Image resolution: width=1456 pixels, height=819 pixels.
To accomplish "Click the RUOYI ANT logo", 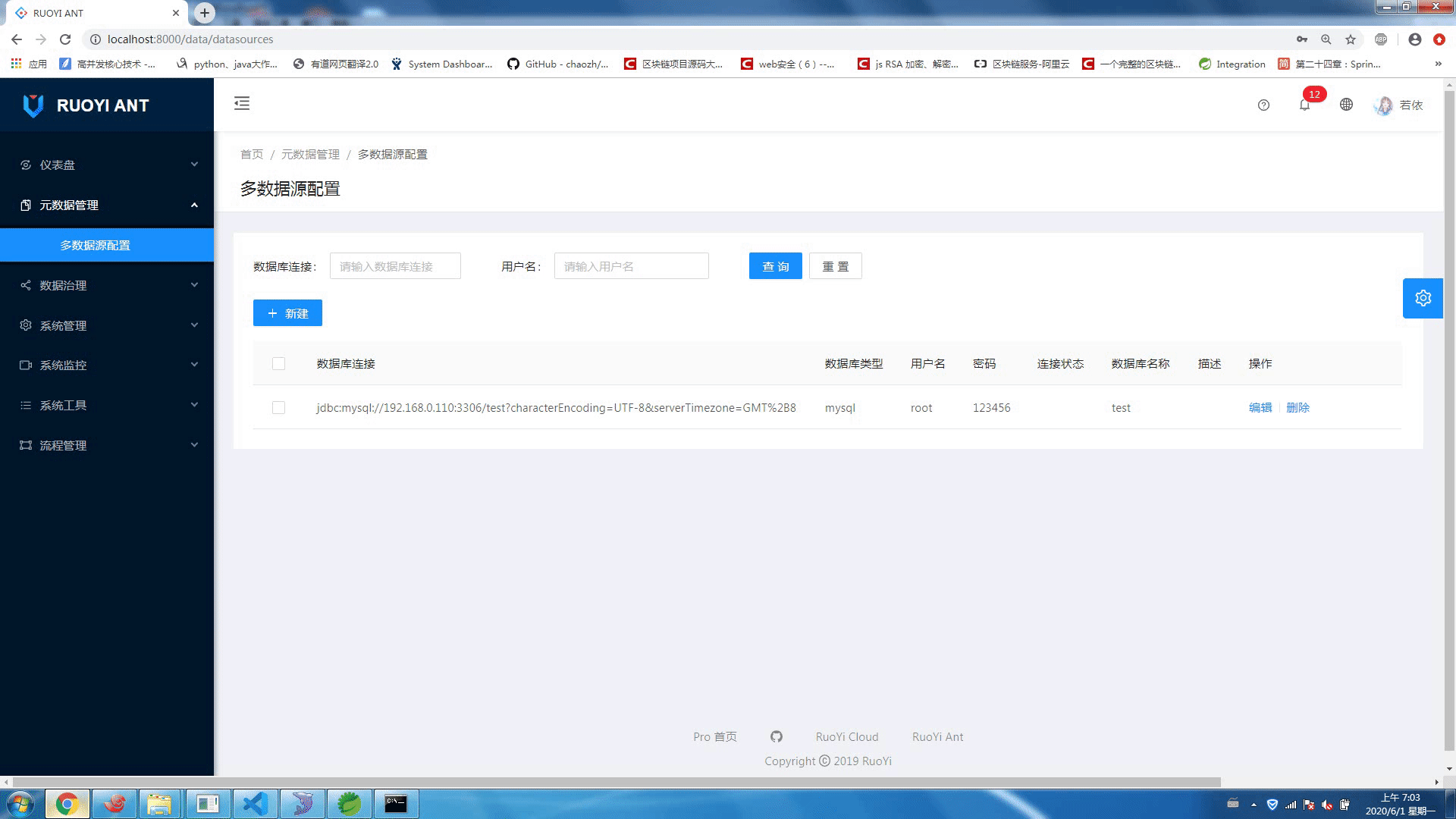I will pyautogui.click(x=86, y=105).
